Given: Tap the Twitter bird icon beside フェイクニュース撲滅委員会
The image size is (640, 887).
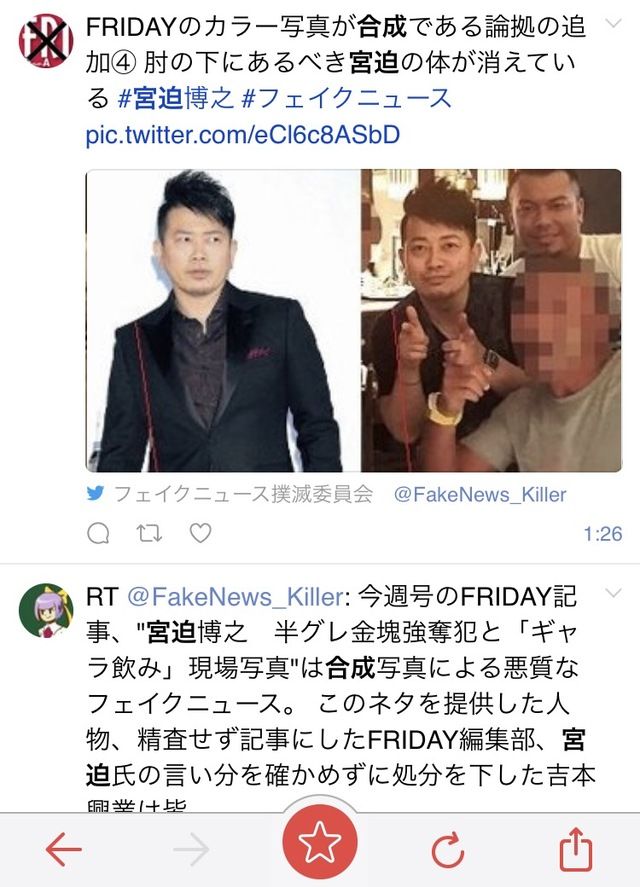Looking at the screenshot, I should click(x=96, y=494).
